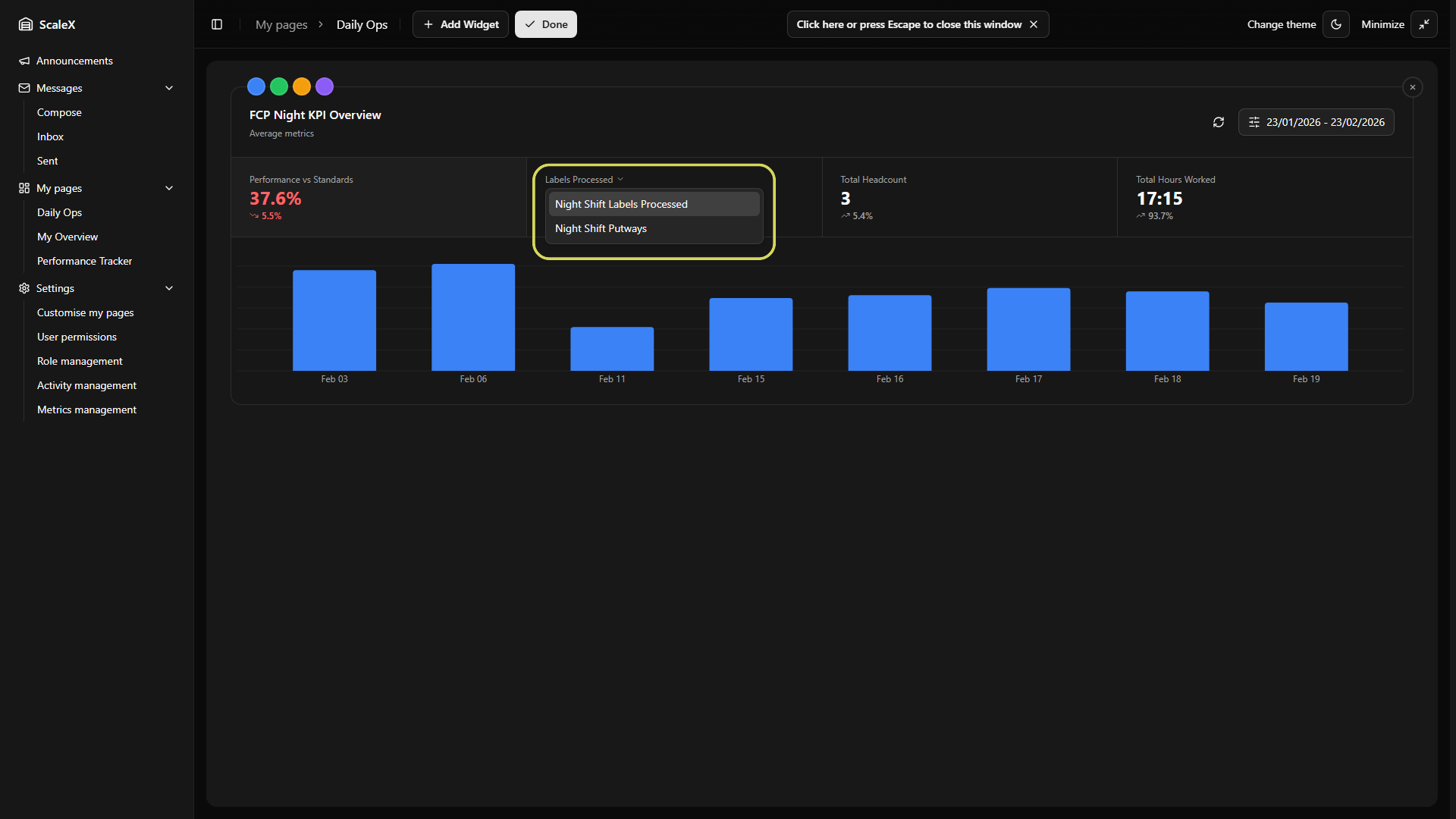The height and width of the screenshot is (819, 1456).
Task: Choose the green color swatch
Action: coord(279,86)
